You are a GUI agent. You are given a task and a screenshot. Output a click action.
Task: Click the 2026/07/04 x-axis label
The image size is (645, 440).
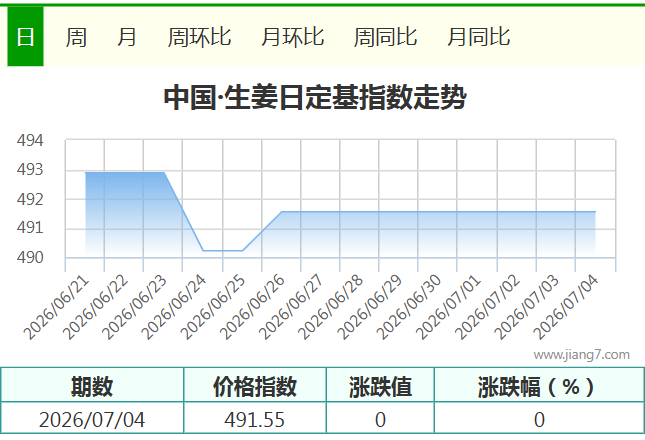point(565,307)
